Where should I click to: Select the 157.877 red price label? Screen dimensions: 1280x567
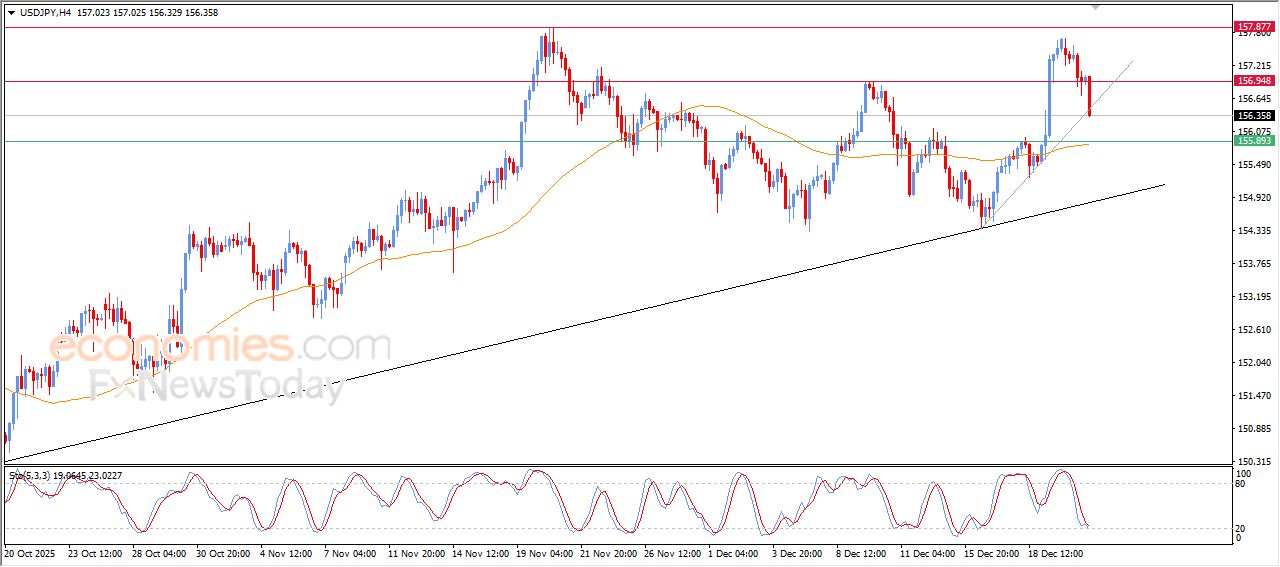coord(1254,26)
